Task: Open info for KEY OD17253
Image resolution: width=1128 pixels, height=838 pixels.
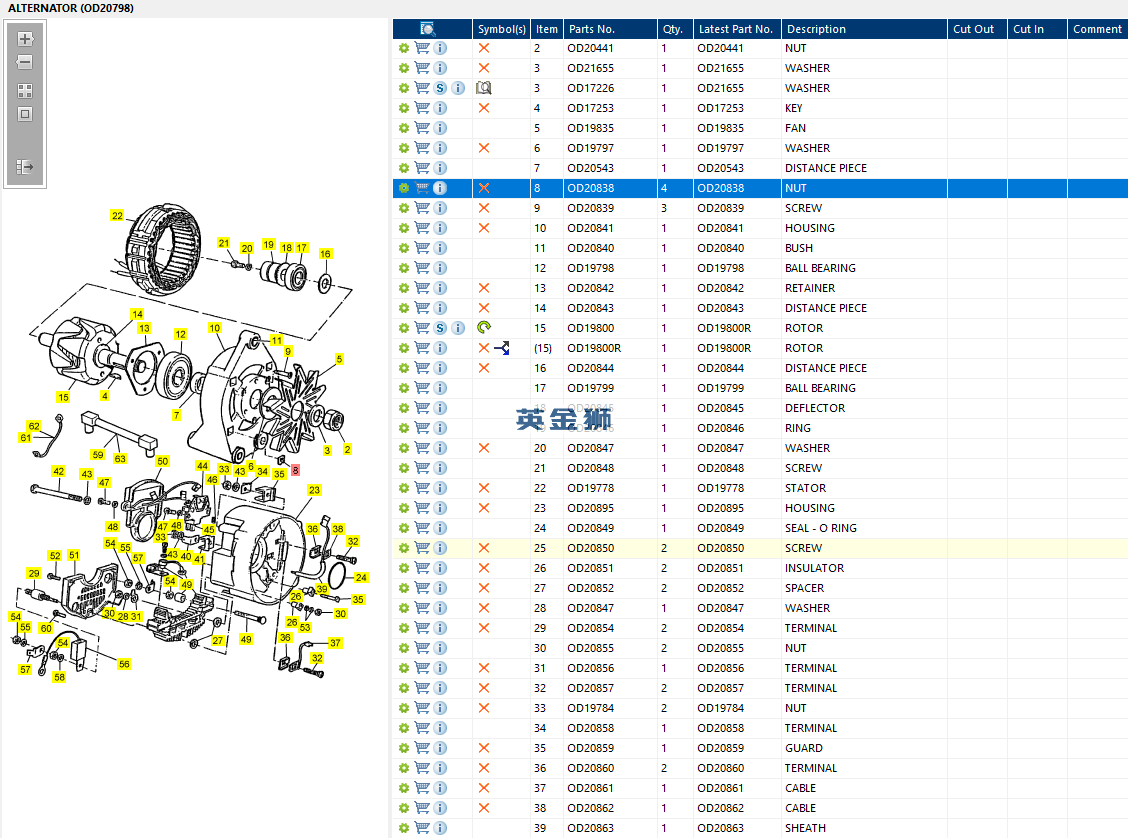Action: pos(440,108)
